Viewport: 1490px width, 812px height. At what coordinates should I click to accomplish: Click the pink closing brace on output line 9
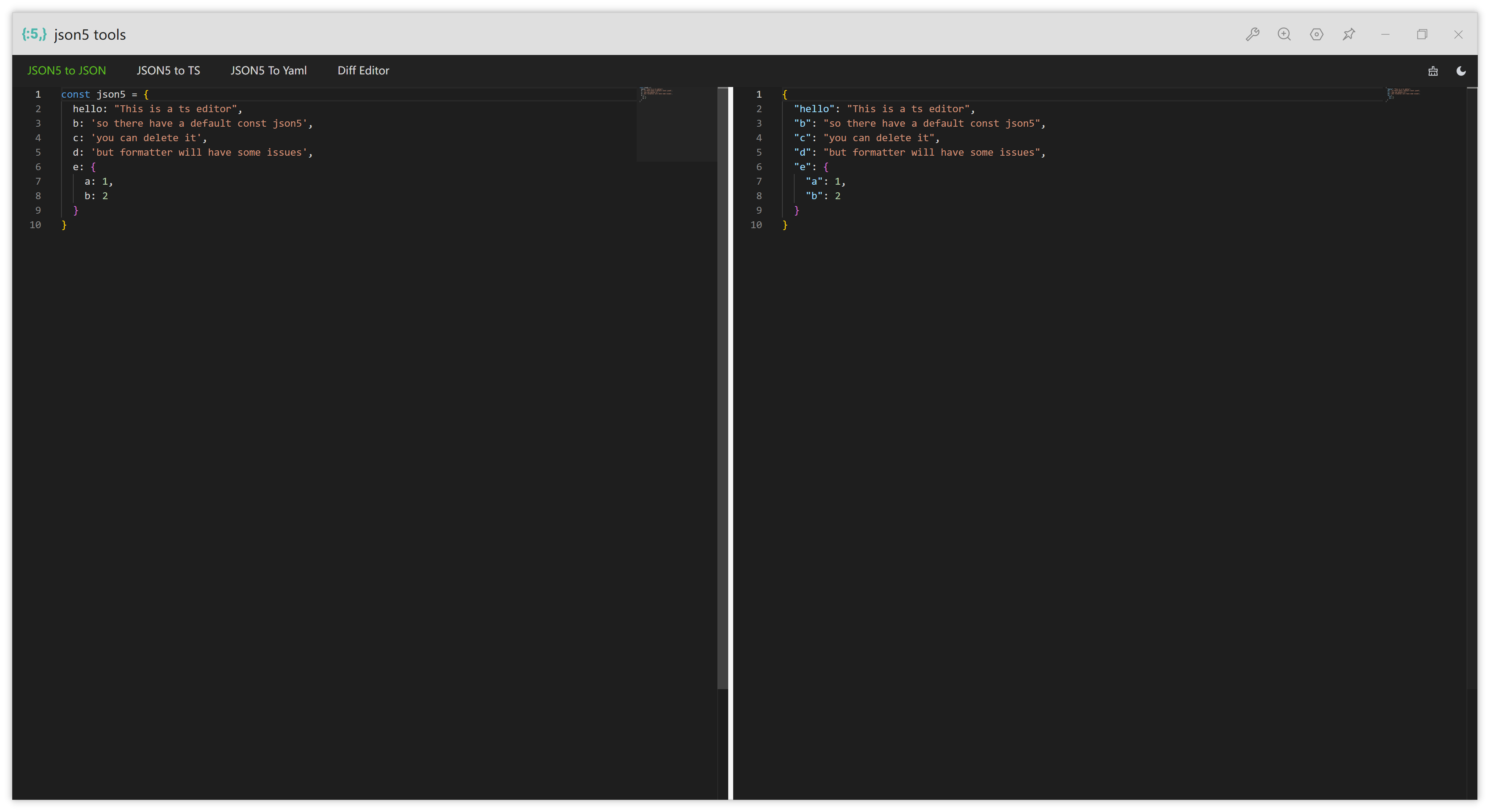[797, 211]
